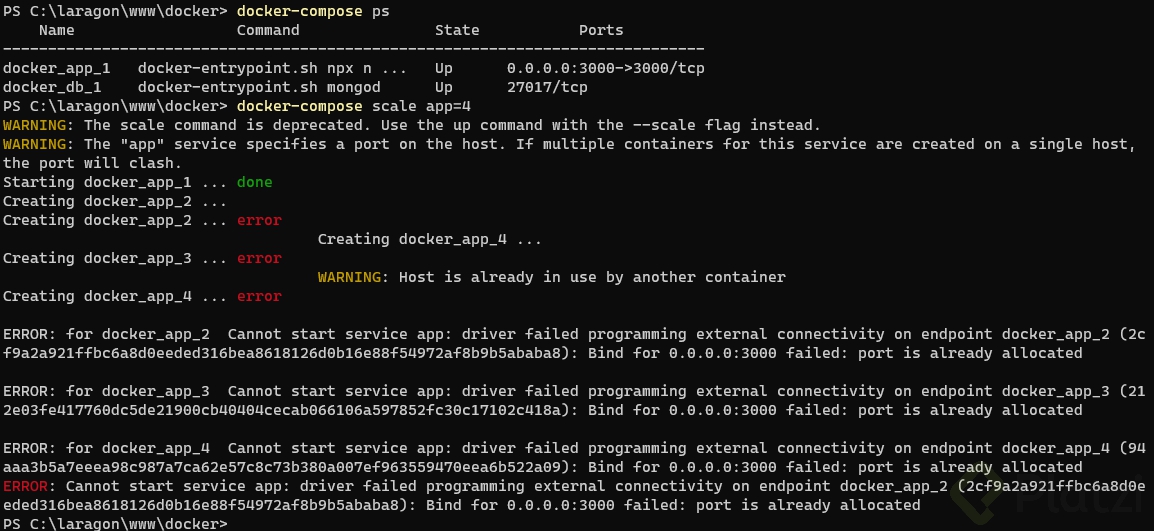Click red "error" beside Creating docker_app_2

point(259,220)
